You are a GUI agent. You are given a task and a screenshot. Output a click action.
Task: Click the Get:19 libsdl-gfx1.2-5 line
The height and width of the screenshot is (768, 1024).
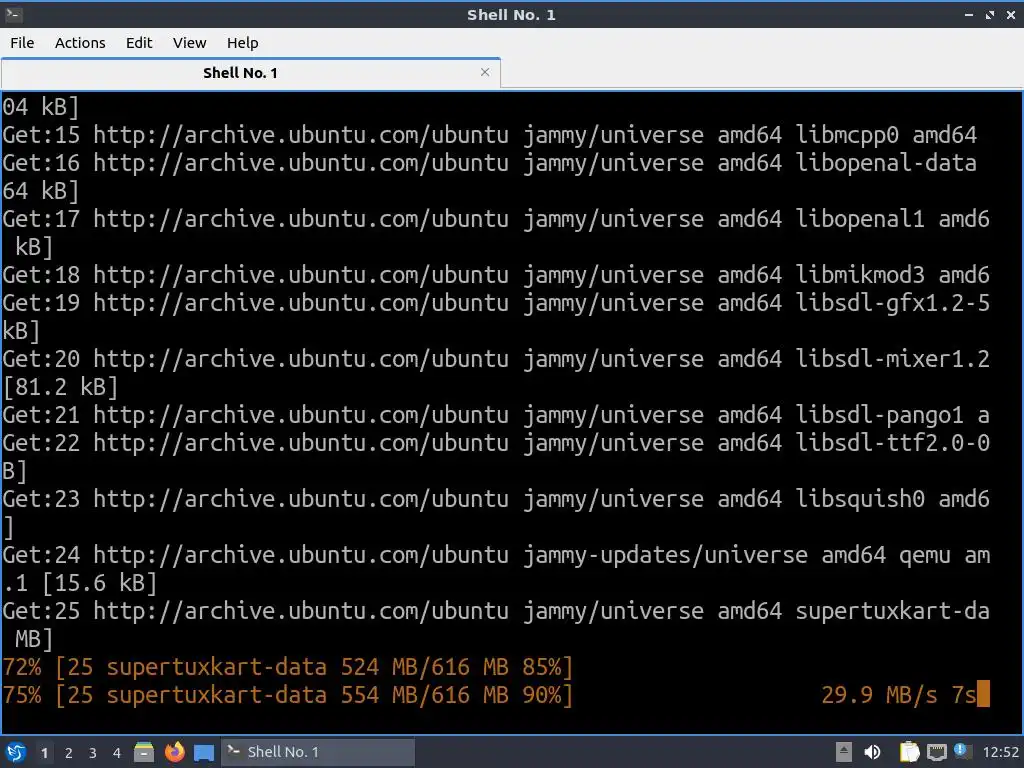pos(496,304)
